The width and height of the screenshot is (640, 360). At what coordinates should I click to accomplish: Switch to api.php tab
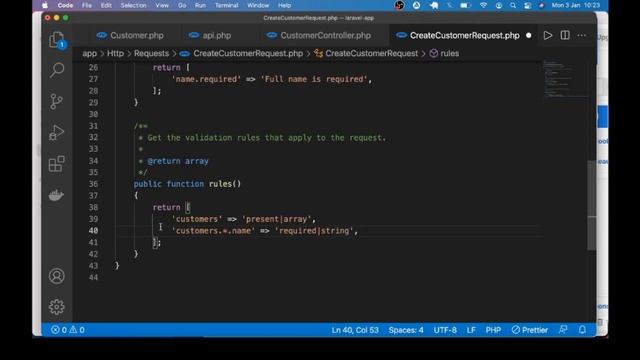tap(210, 36)
